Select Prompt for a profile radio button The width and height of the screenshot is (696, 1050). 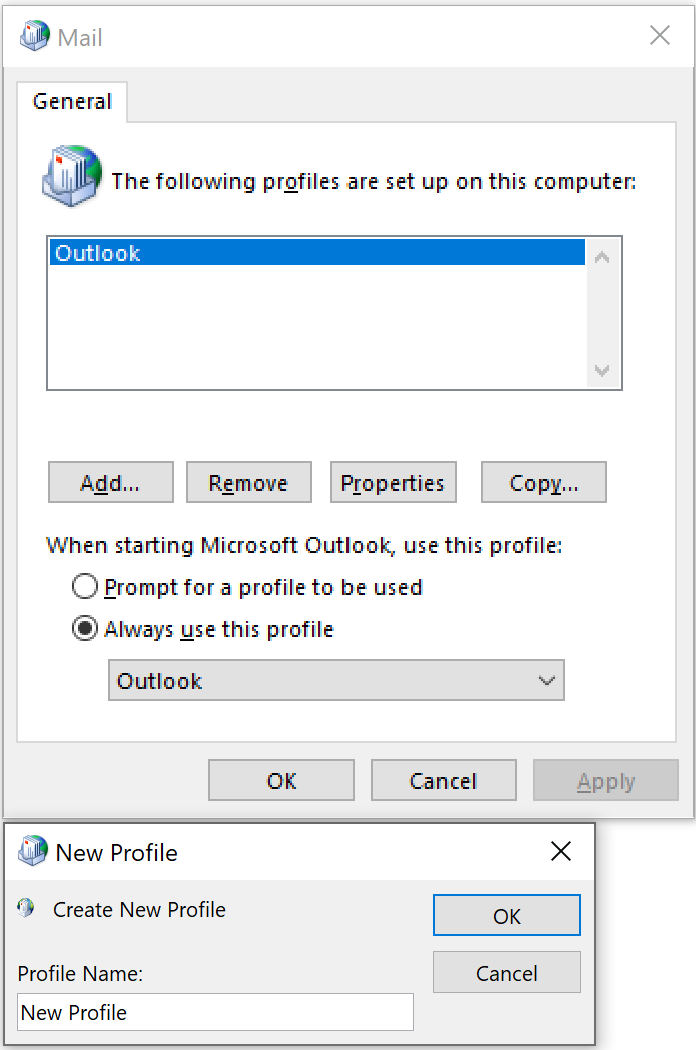click(x=84, y=587)
